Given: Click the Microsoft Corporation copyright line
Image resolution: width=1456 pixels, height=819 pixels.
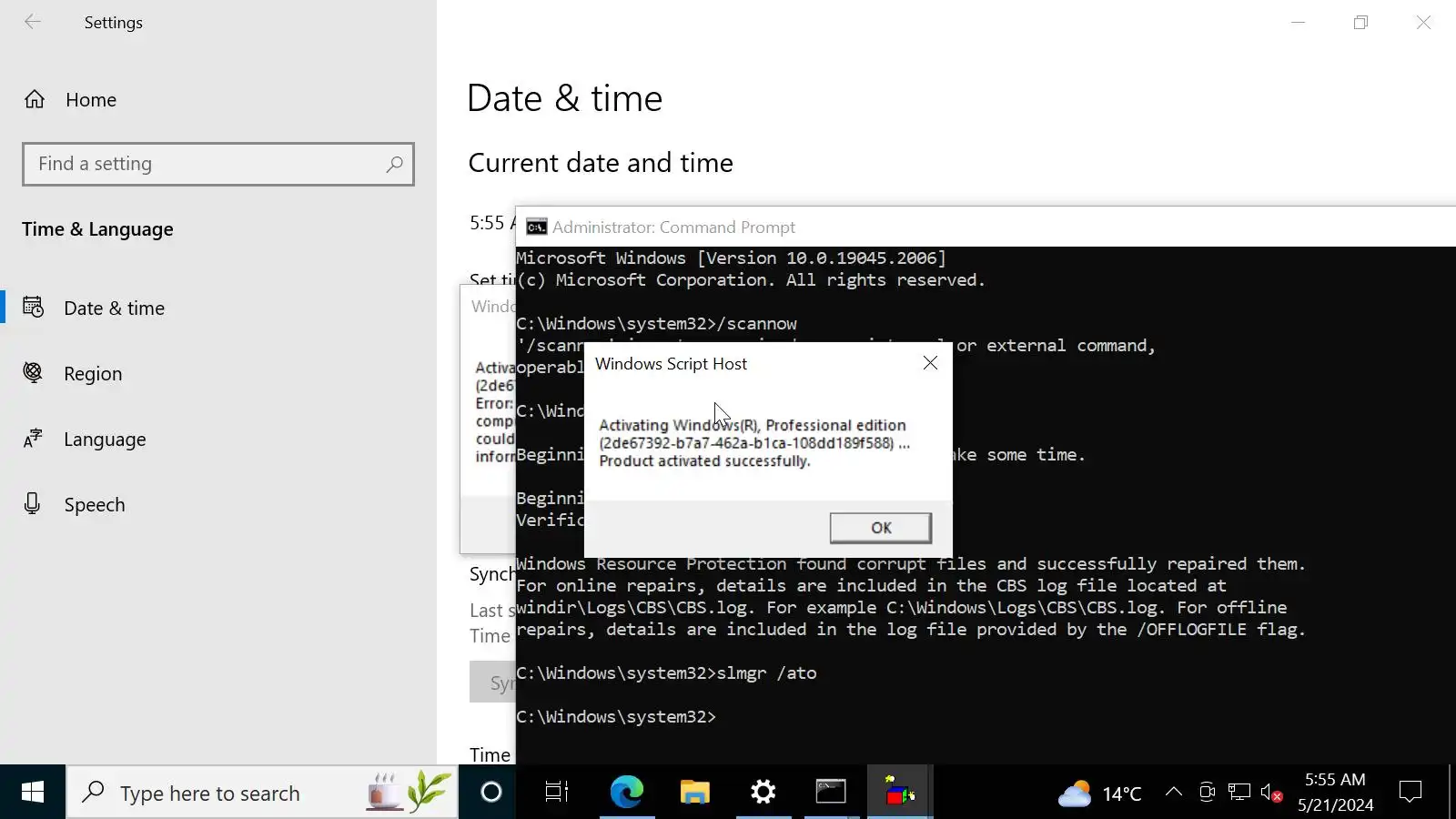Looking at the screenshot, I should (751, 280).
